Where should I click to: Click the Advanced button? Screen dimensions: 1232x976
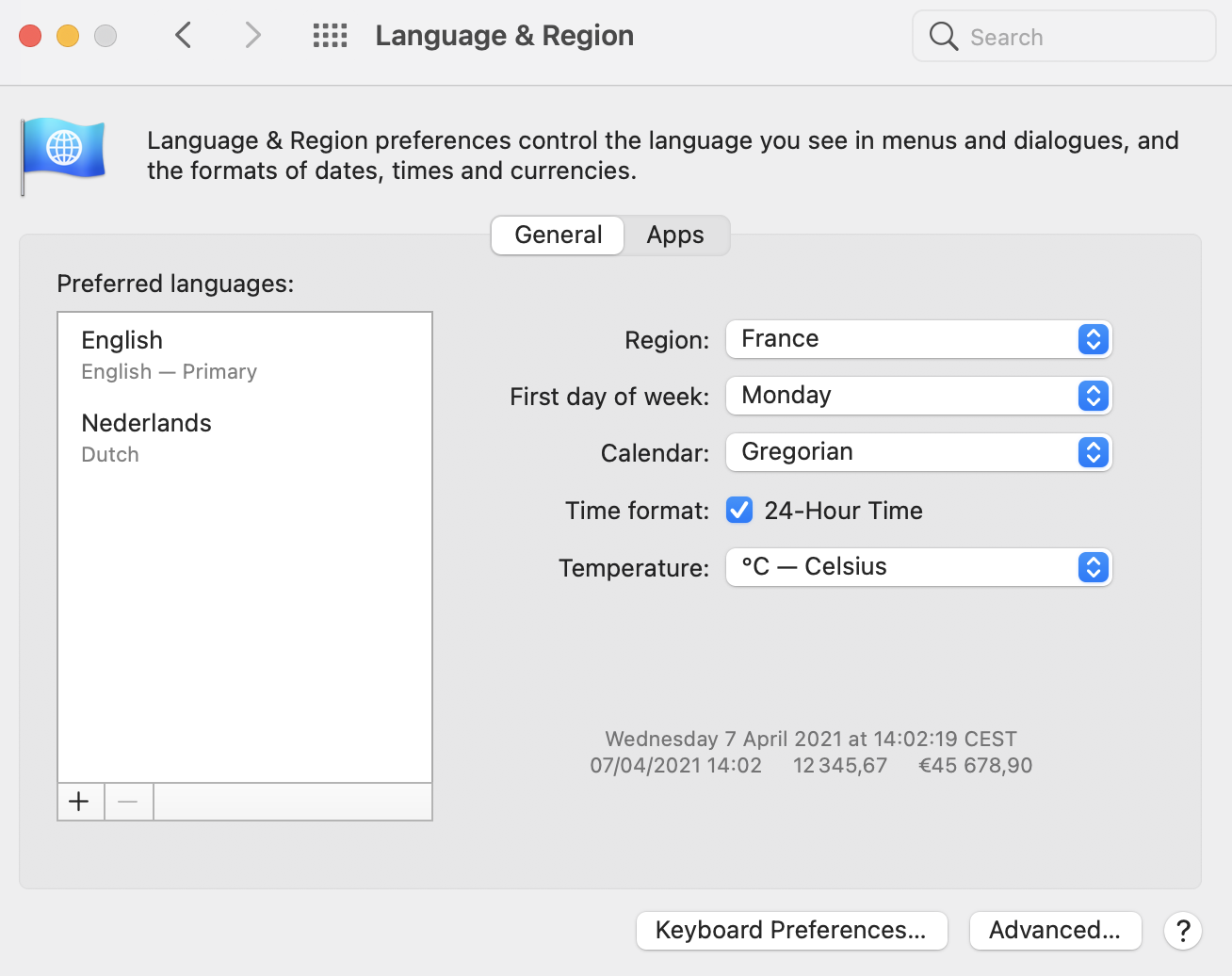1055,931
